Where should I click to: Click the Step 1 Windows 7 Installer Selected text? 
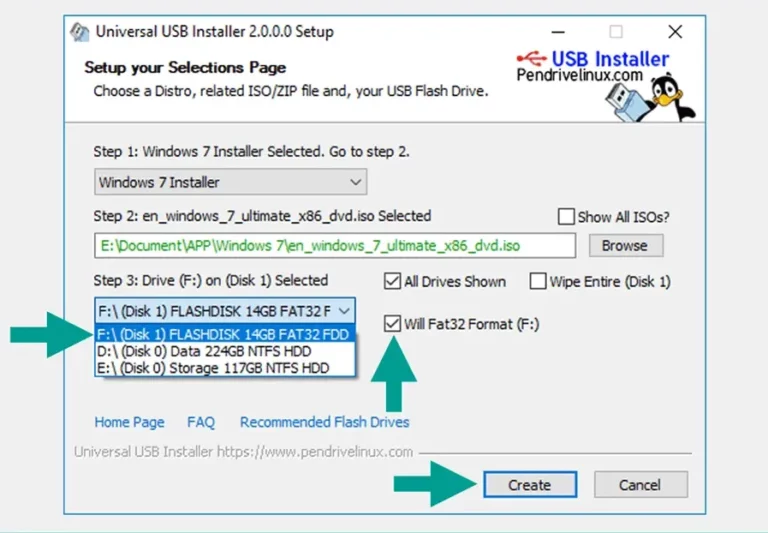click(x=251, y=152)
